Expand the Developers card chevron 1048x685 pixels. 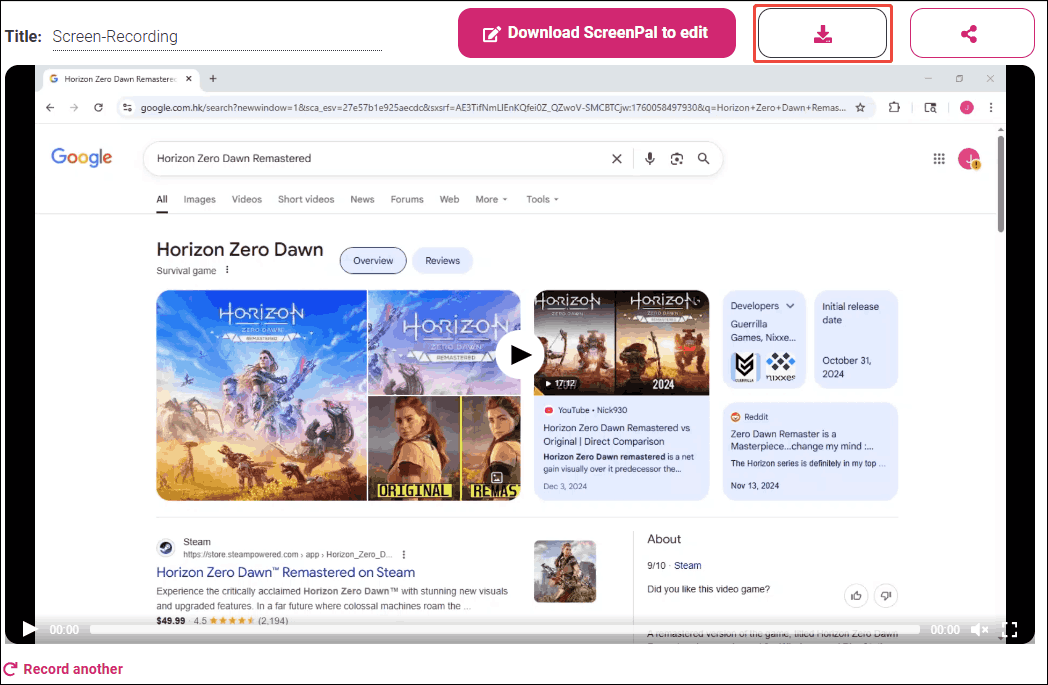click(x=791, y=305)
